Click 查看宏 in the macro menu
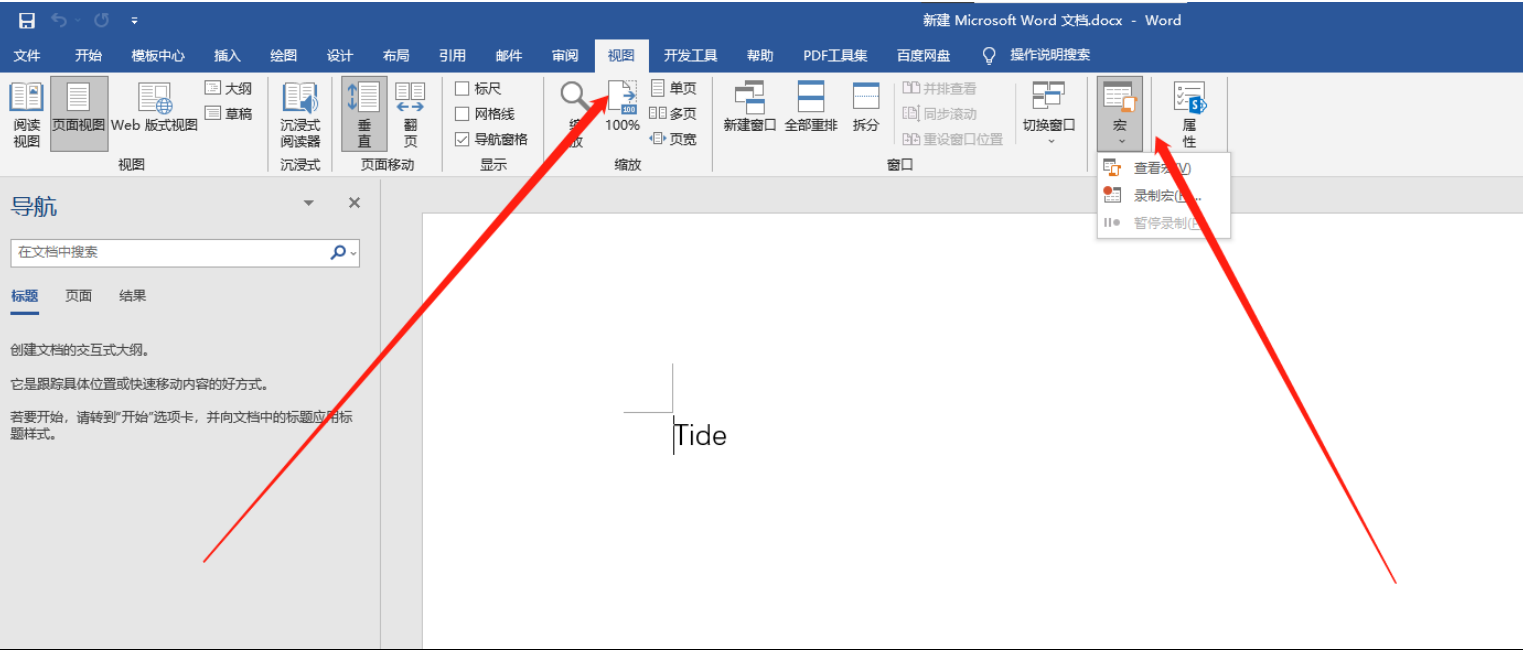The height and width of the screenshot is (650, 1523). 1150,167
